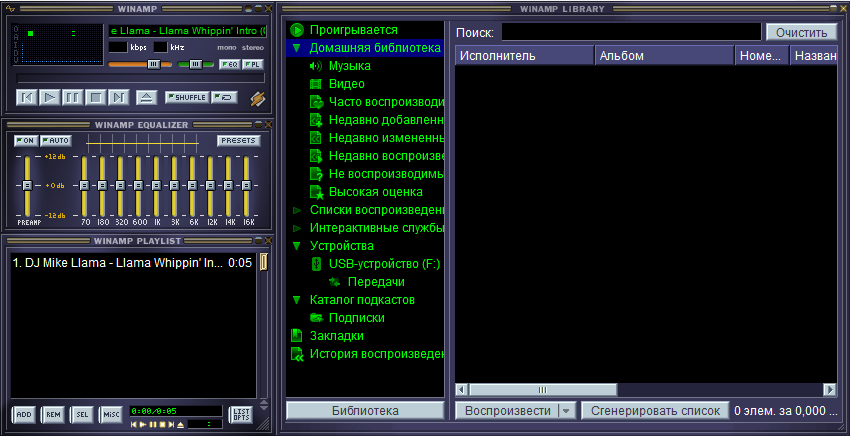
Task: Click the Библиотека button
Action: [x=365, y=411]
